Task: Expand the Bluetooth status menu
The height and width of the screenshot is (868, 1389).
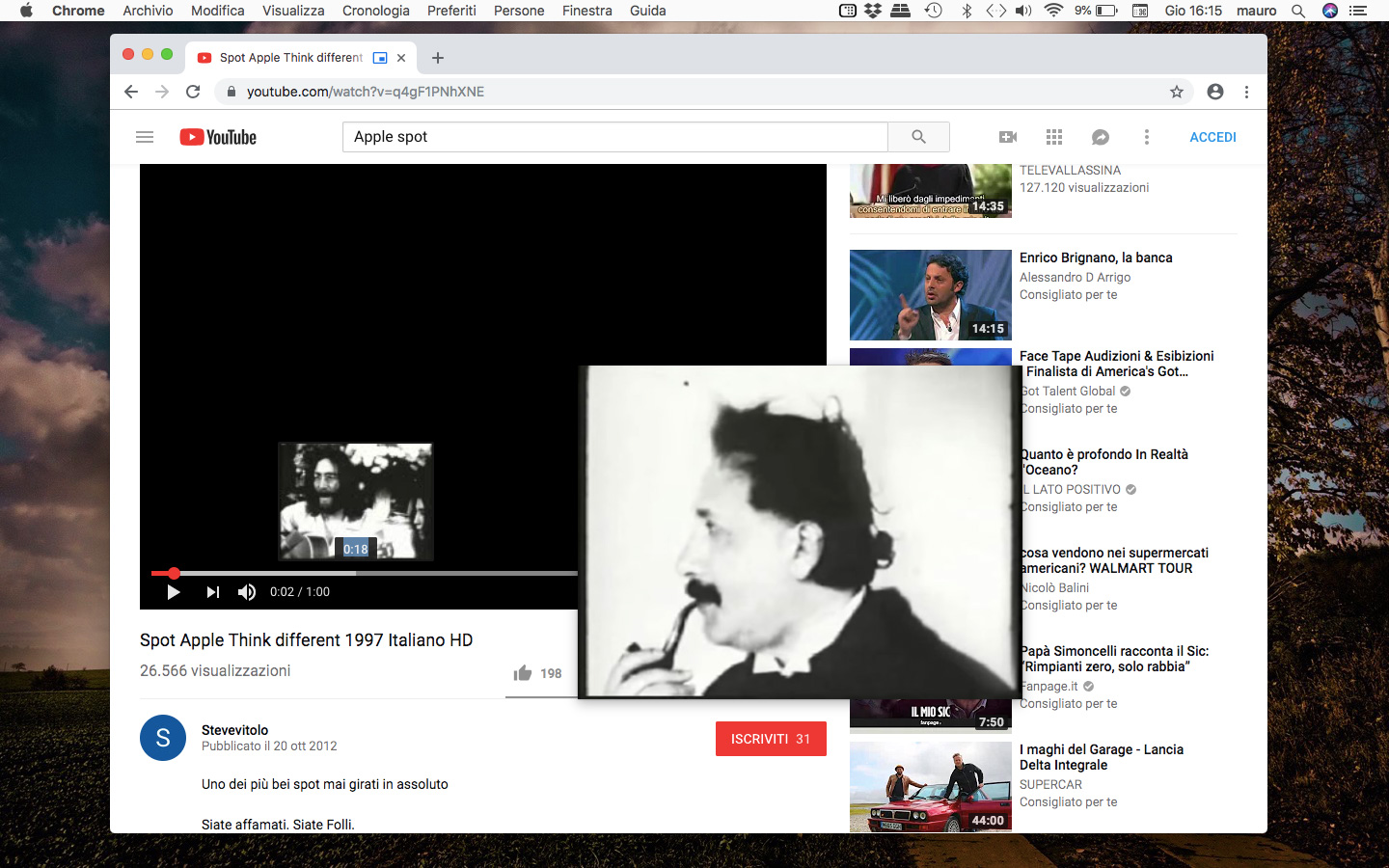Action: [967, 11]
